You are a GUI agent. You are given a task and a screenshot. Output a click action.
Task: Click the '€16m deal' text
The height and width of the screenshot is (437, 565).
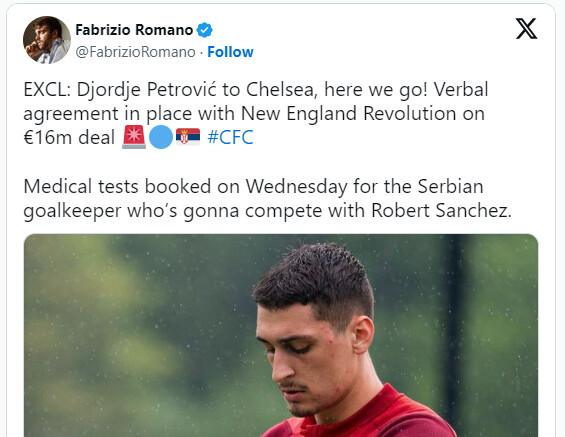(69, 137)
